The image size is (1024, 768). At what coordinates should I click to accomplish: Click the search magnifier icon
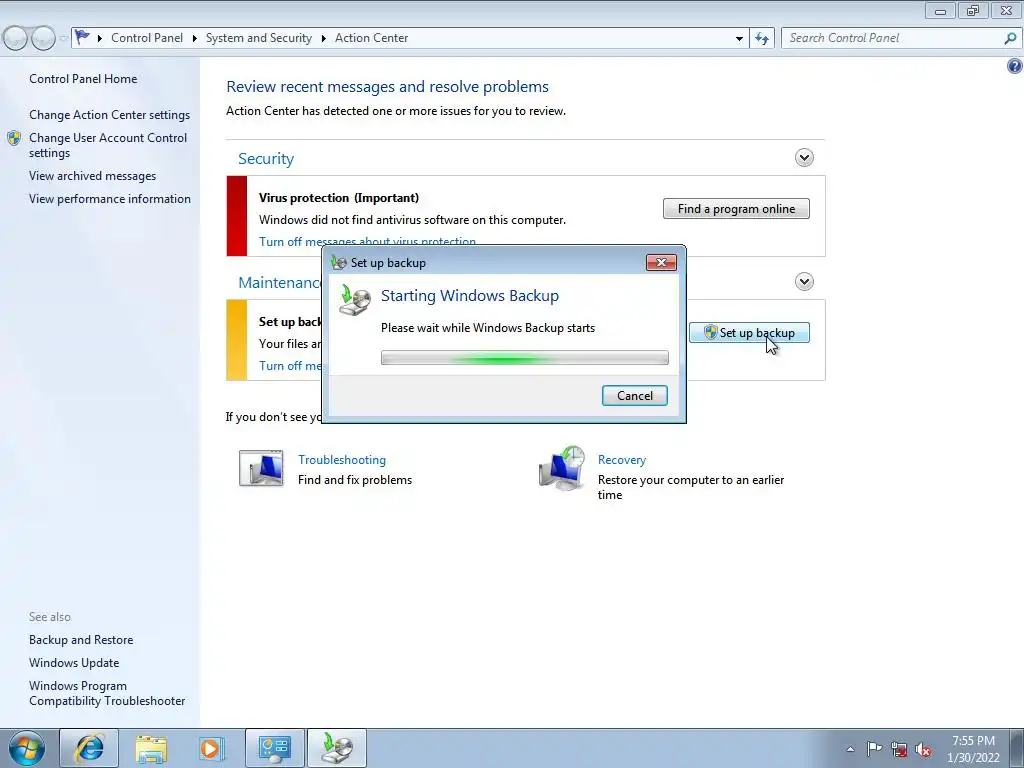[x=1010, y=39]
